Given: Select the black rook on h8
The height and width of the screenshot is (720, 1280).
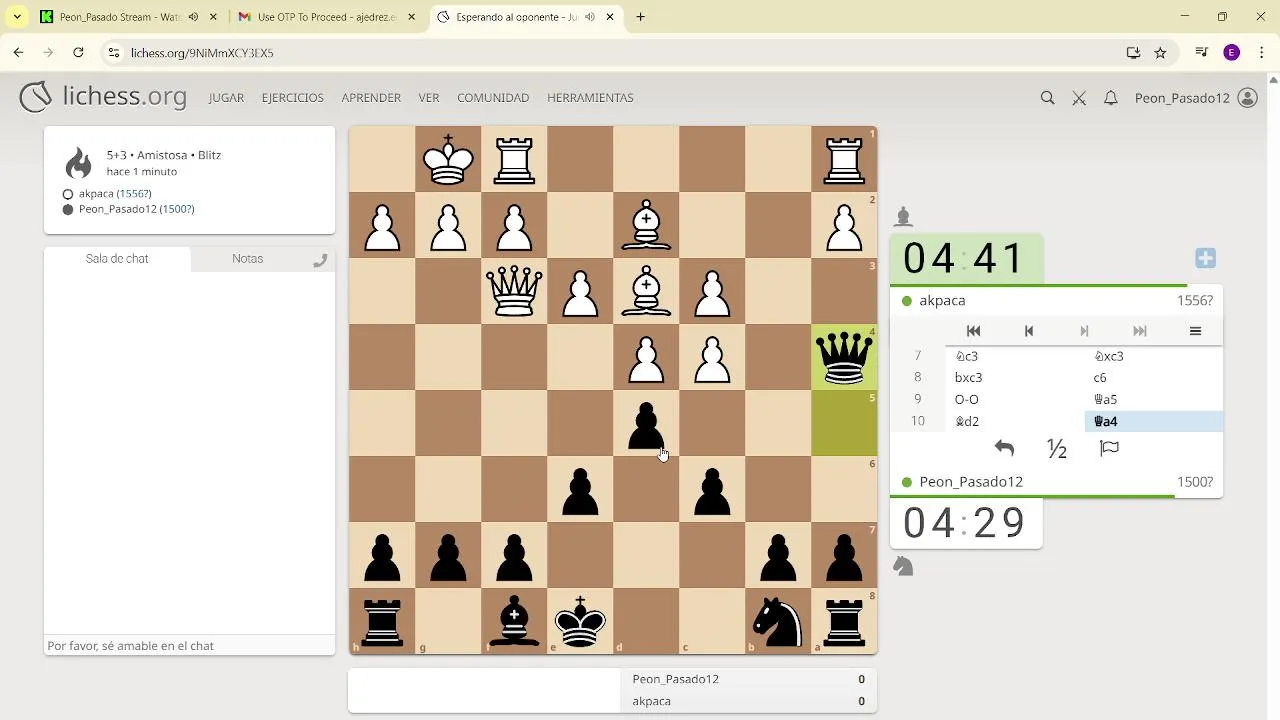Looking at the screenshot, I should click(x=382, y=621).
